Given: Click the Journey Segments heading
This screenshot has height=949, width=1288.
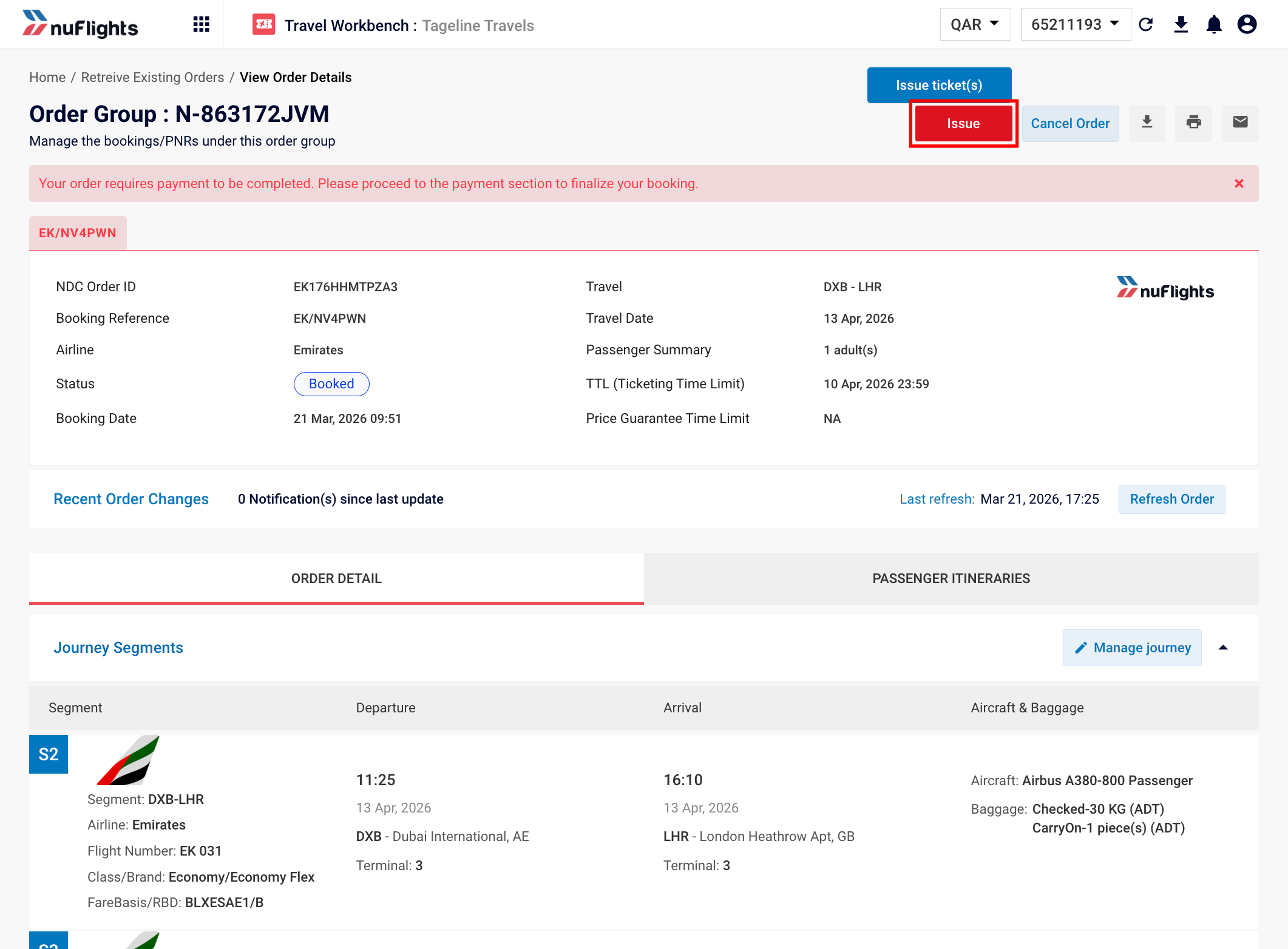Looking at the screenshot, I should [x=118, y=647].
